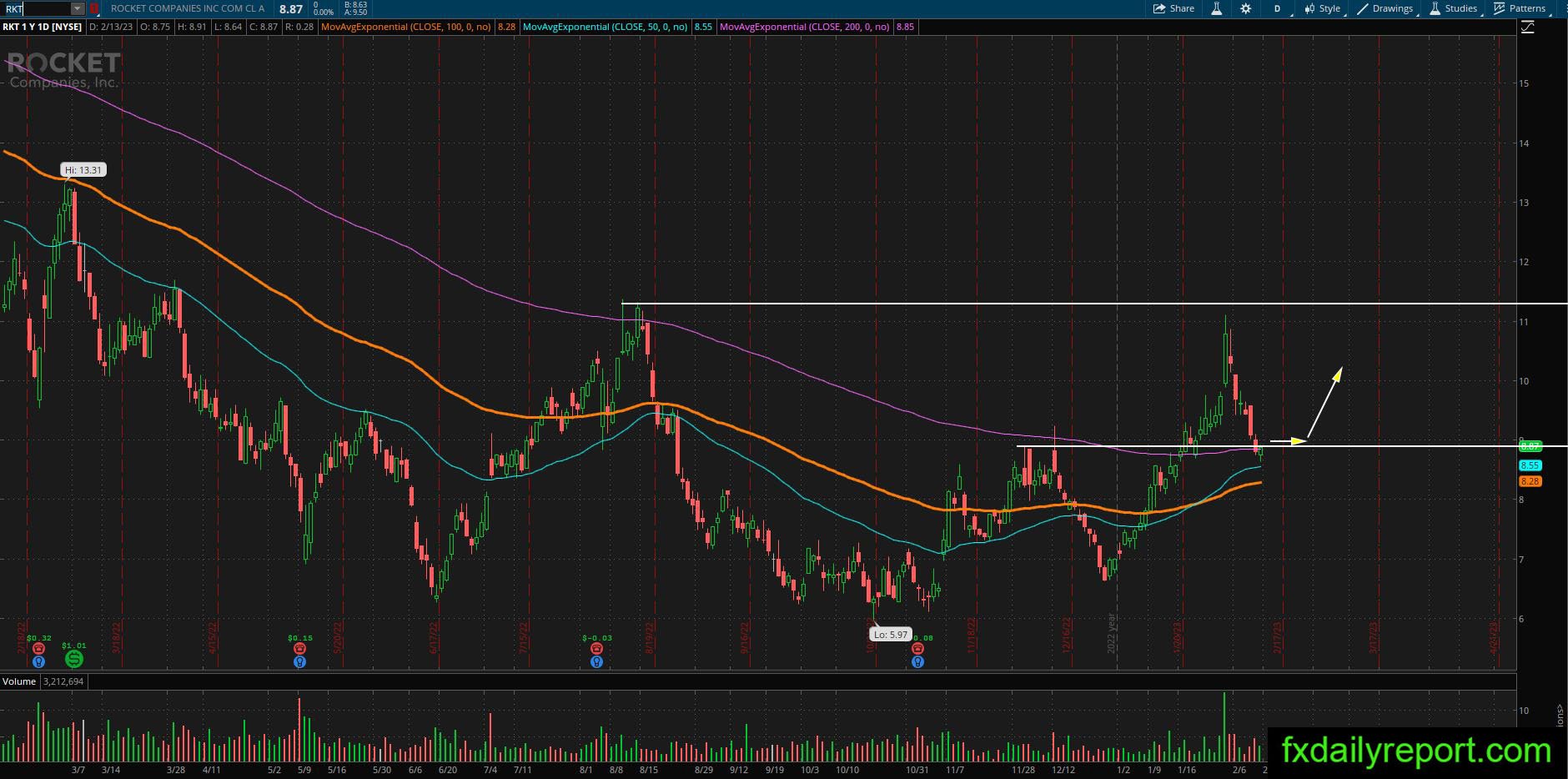The height and width of the screenshot is (779, 1568).
Task: Click the A: 9.50 ask quote
Action: point(355,13)
